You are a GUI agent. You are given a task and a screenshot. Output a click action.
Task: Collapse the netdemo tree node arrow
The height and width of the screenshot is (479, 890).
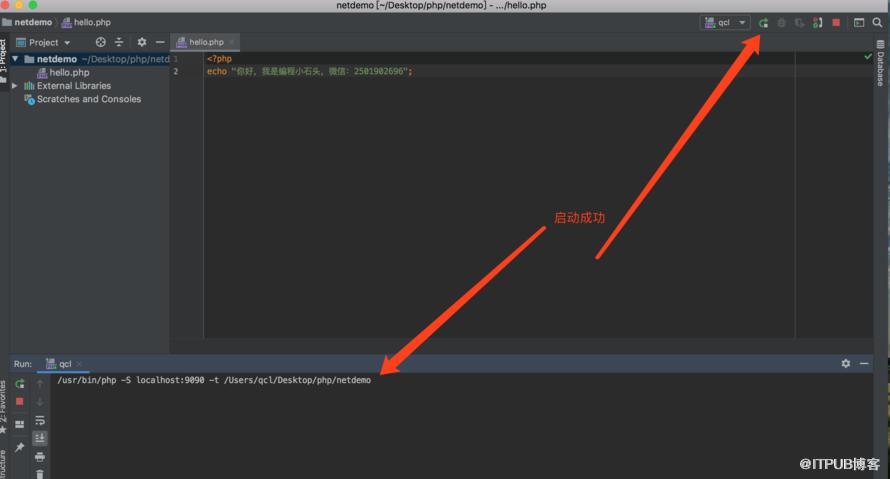pos(15,59)
